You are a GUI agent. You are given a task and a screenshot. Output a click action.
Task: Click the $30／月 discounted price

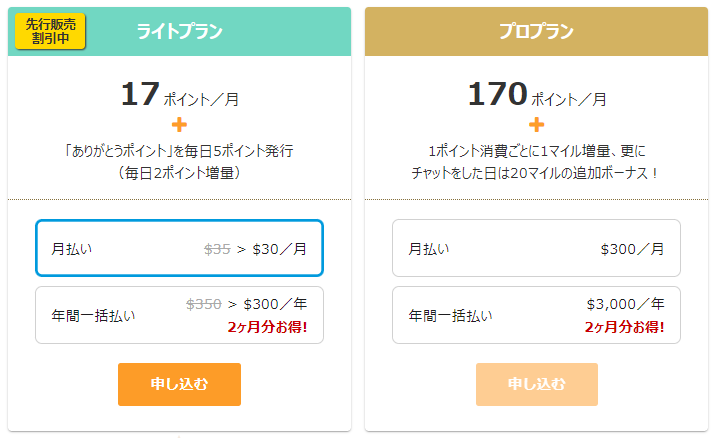[278, 249]
